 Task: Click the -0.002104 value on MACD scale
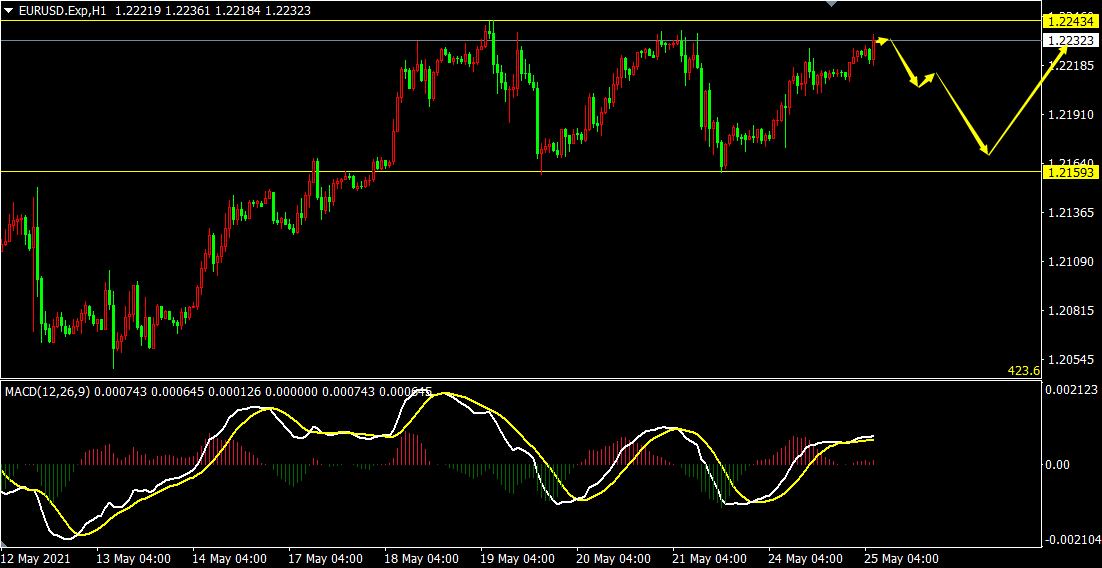pos(1070,540)
